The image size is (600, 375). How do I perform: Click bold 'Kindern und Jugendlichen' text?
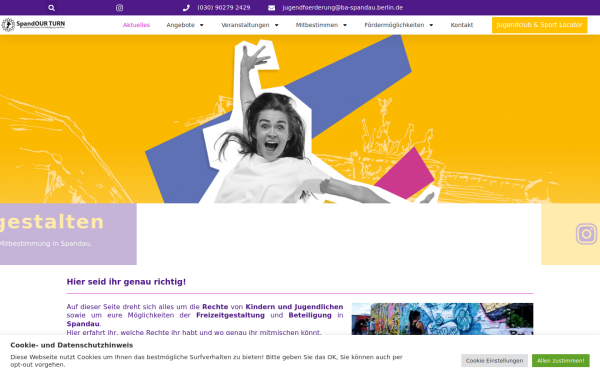pos(294,307)
